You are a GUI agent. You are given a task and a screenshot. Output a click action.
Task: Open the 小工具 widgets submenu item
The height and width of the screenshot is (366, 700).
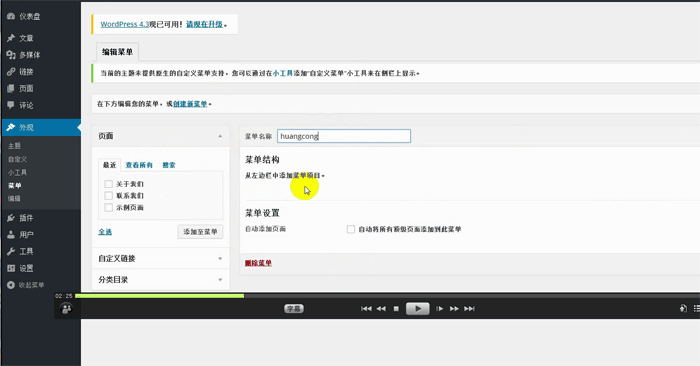coord(17,172)
